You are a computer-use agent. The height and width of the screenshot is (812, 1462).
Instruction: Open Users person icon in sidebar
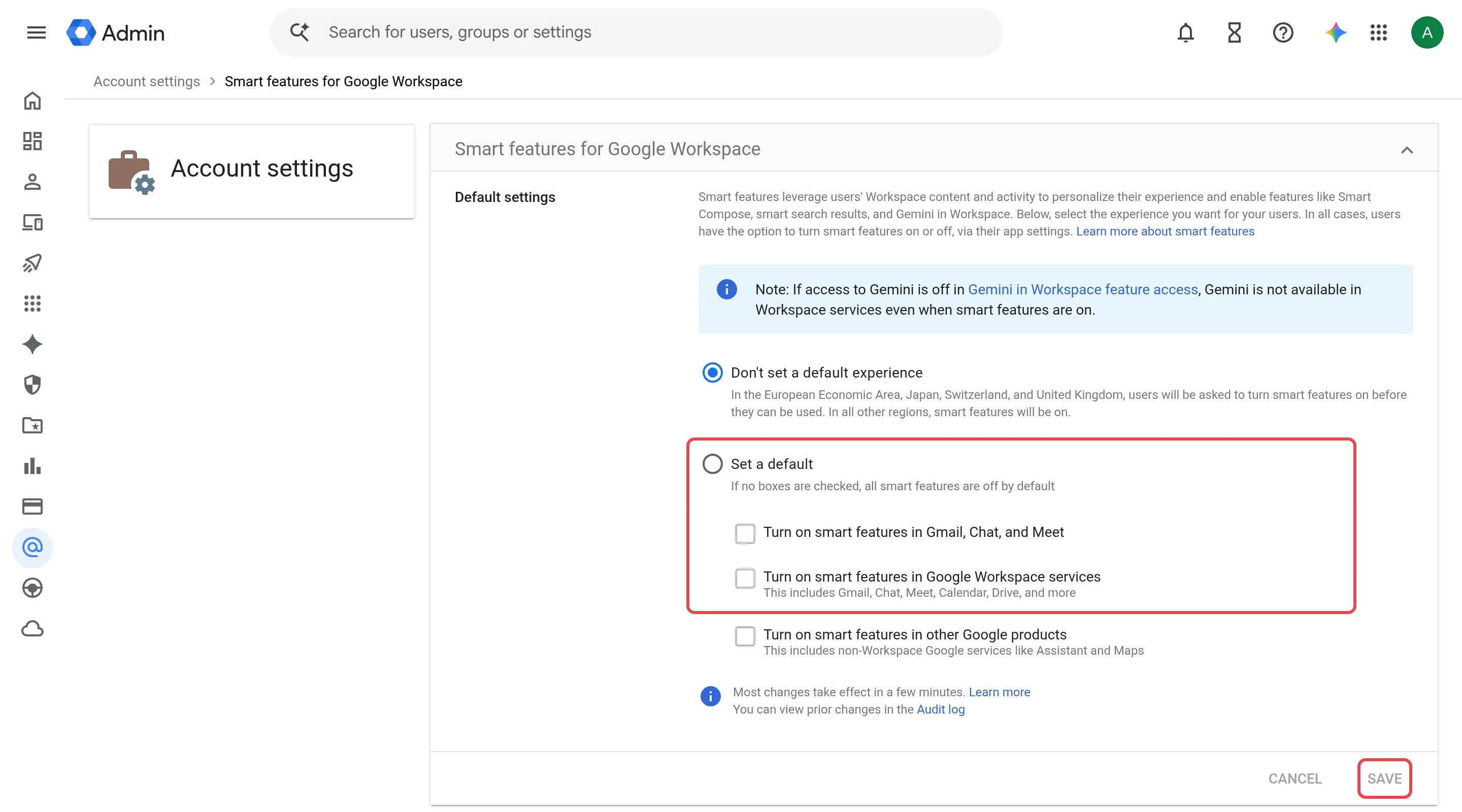coord(32,182)
